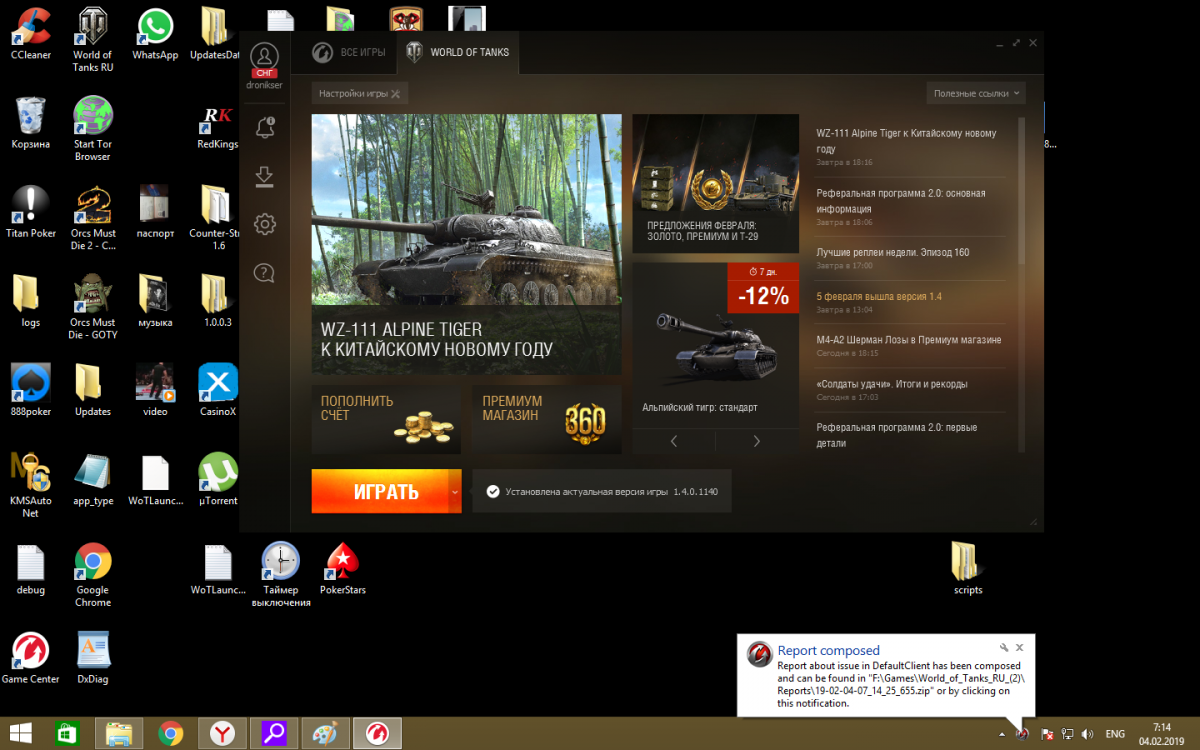This screenshot has height=750, width=1200.
Task: Open Game Center desktop shortcut
Action: (x=30, y=657)
